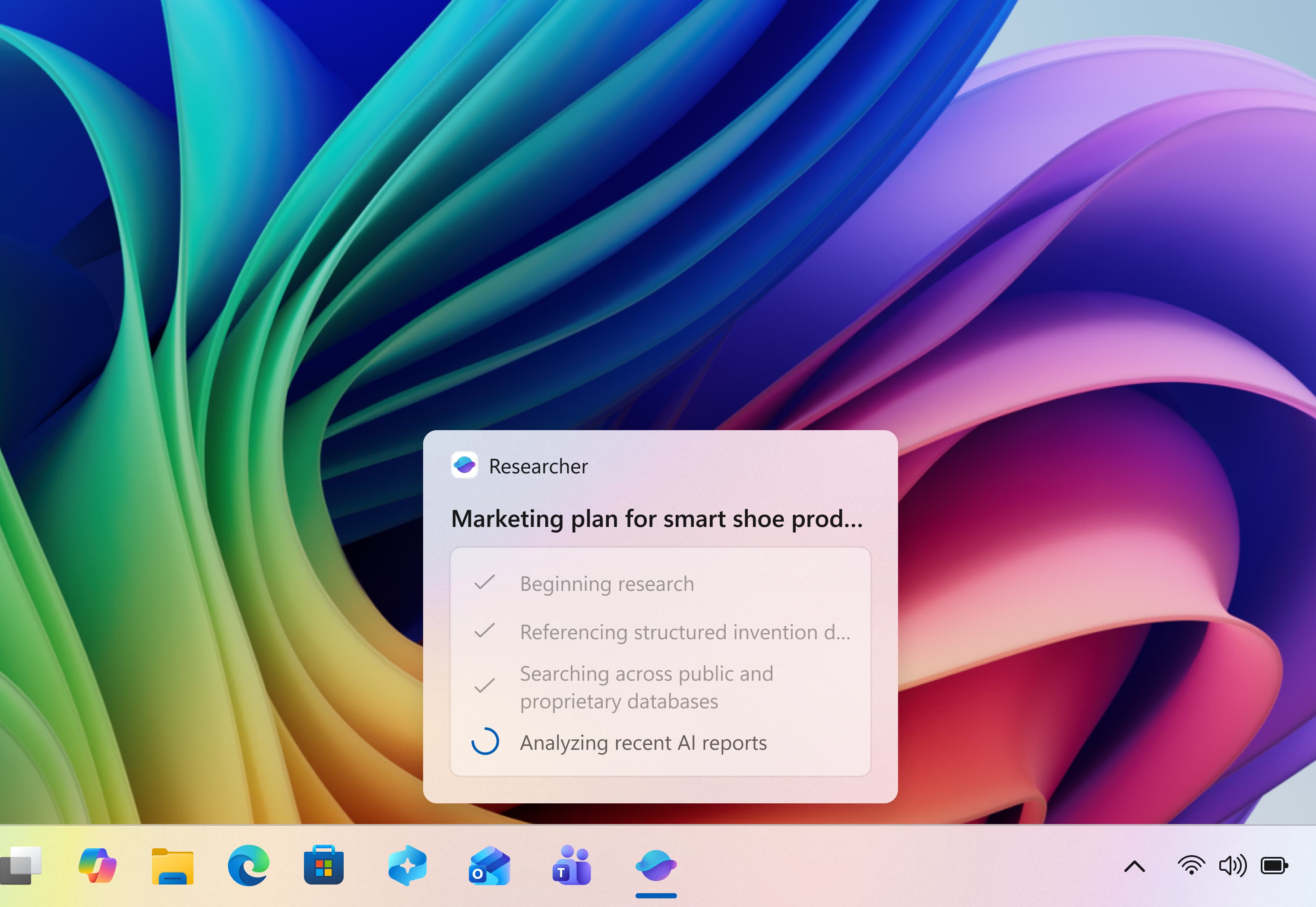Screen dimensions: 1316x907
Task: Open Wi-Fi quick settings from the tray
Action: coord(1191,866)
